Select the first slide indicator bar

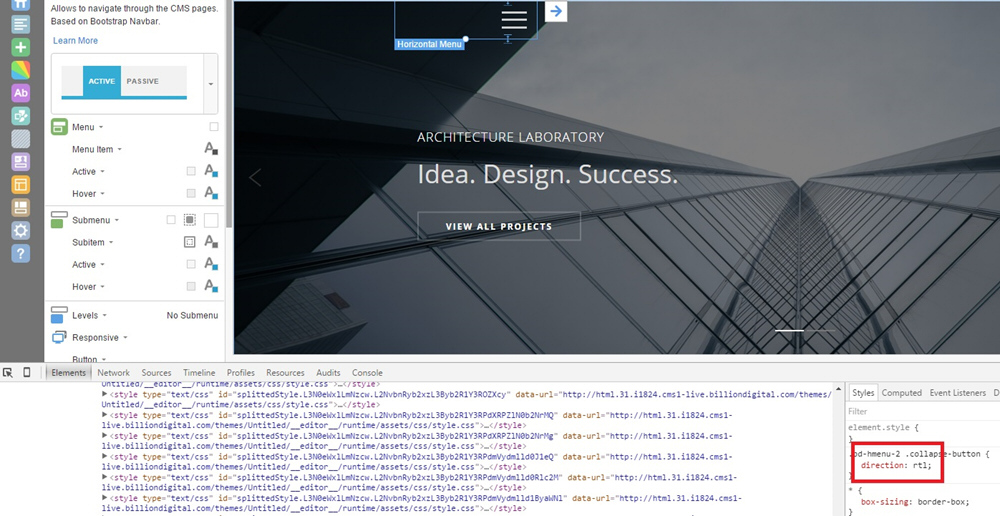tap(790, 330)
